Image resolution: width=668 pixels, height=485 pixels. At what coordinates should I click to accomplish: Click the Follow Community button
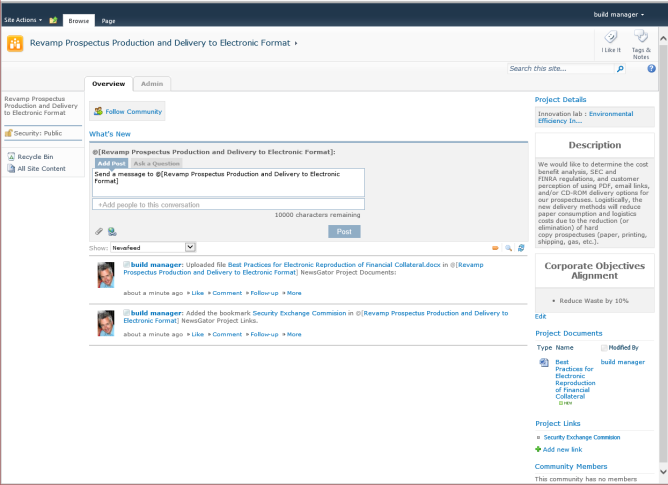point(127,112)
